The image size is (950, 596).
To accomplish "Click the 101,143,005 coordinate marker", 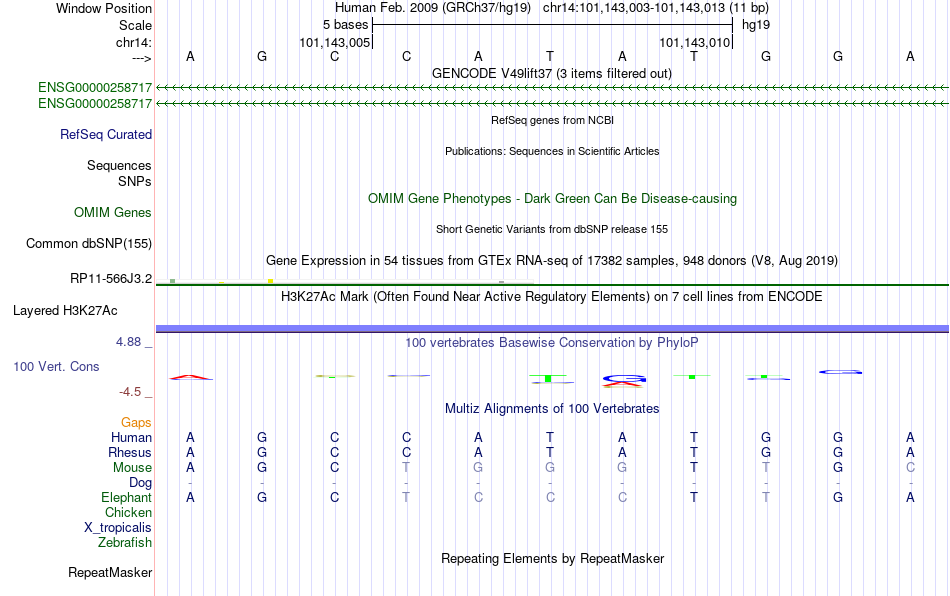I will click(334, 42).
